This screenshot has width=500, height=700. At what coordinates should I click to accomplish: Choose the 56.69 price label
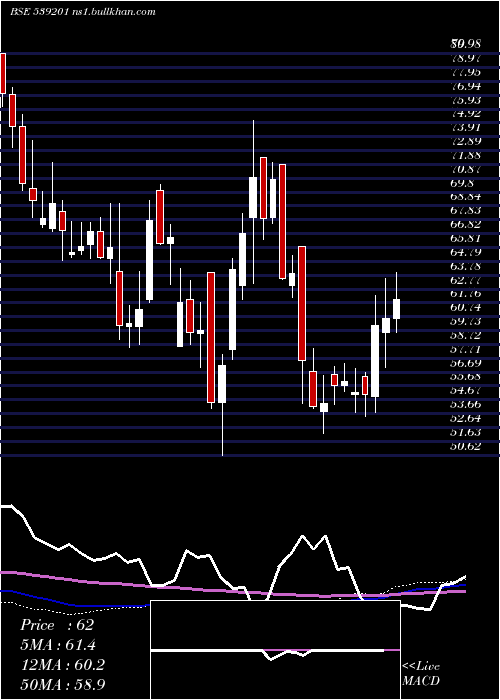(x=466, y=363)
